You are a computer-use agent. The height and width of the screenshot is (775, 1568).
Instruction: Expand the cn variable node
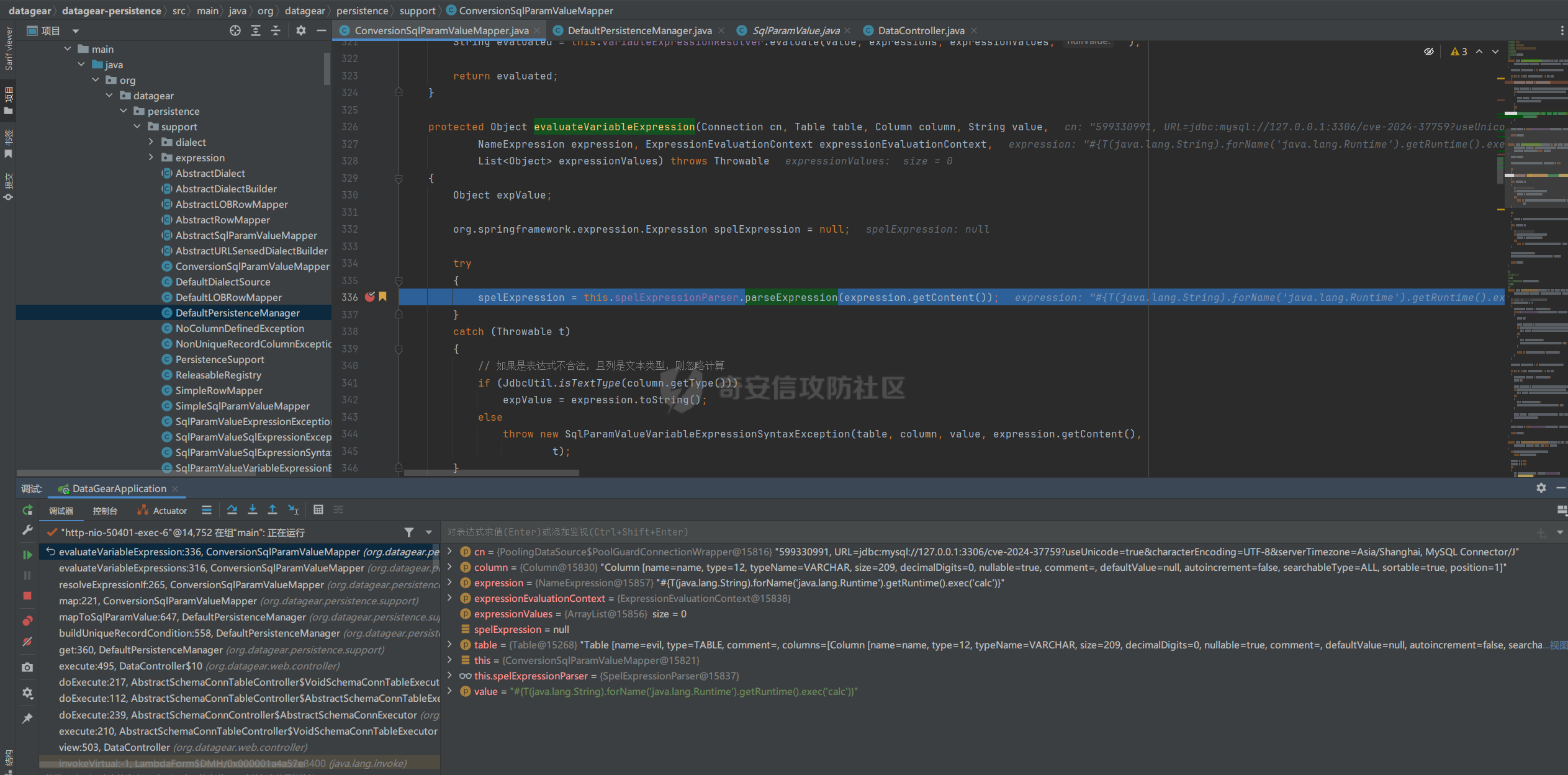(x=449, y=551)
